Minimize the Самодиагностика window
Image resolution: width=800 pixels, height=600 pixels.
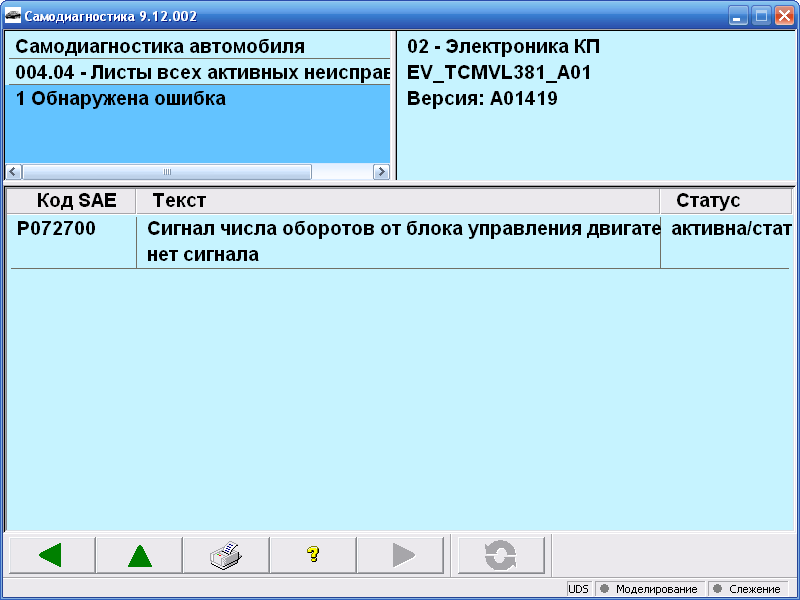point(737,16)
